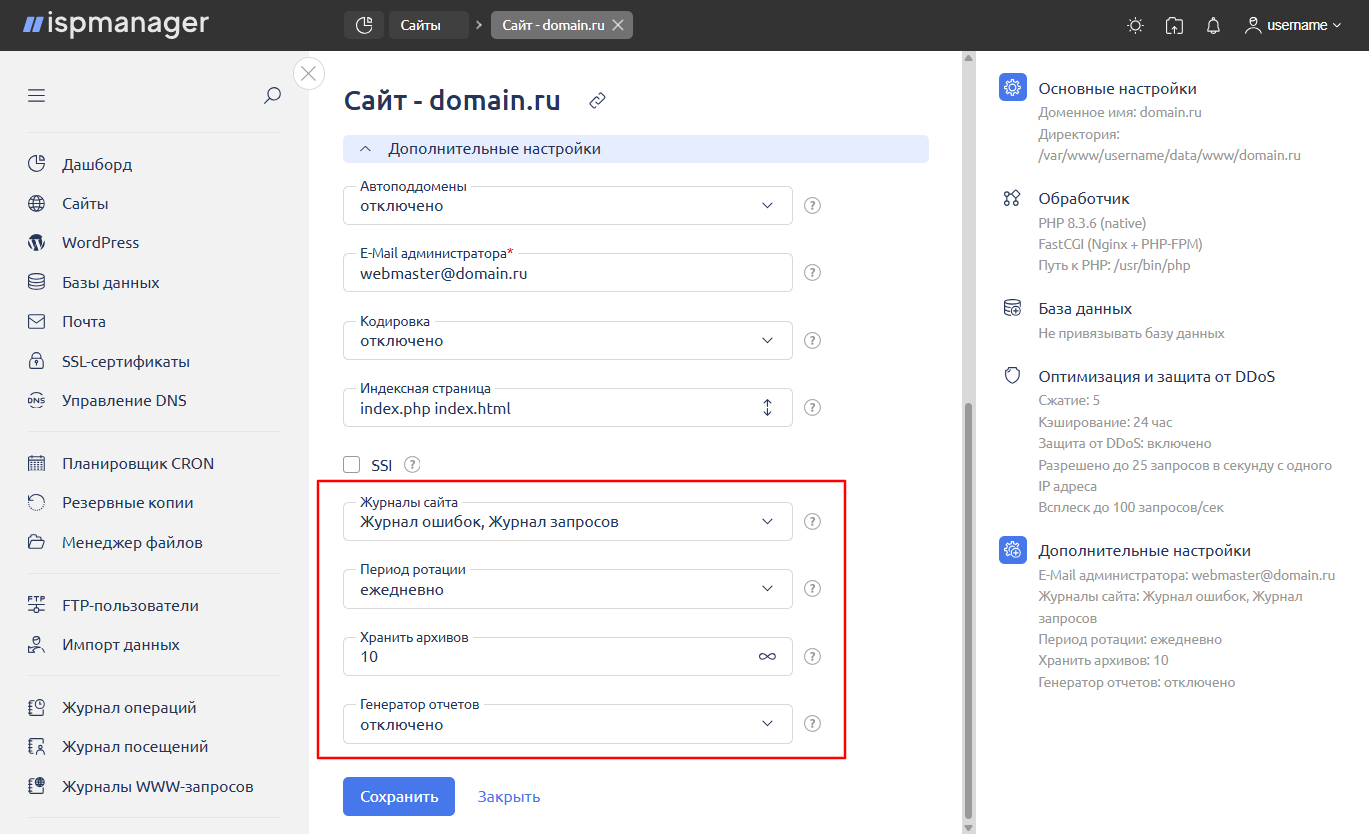1369x834 pixels.
Task: Open the Журналы сайта dropdown
Action: point(567,521)
